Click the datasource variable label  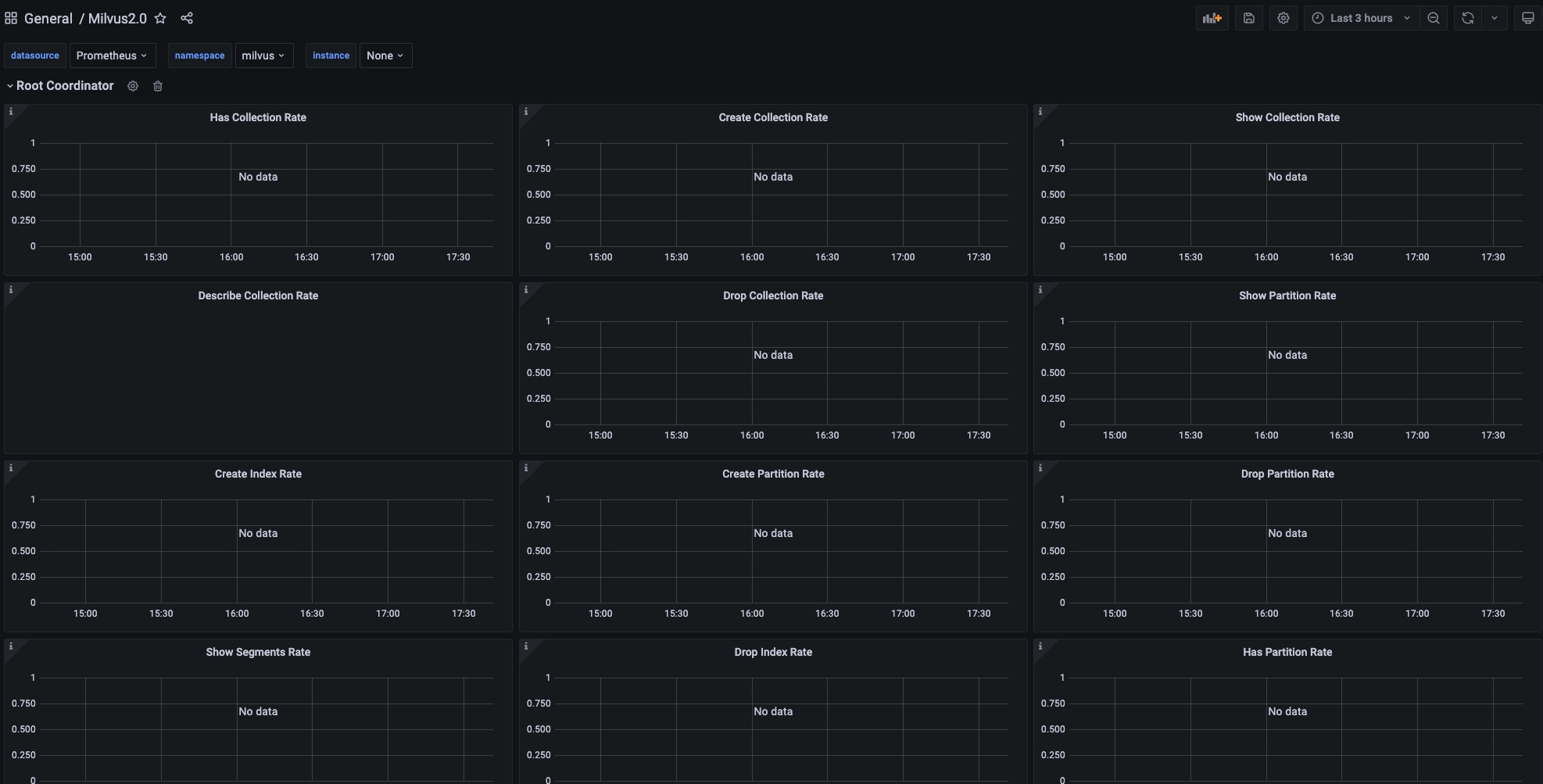point(35,55)
